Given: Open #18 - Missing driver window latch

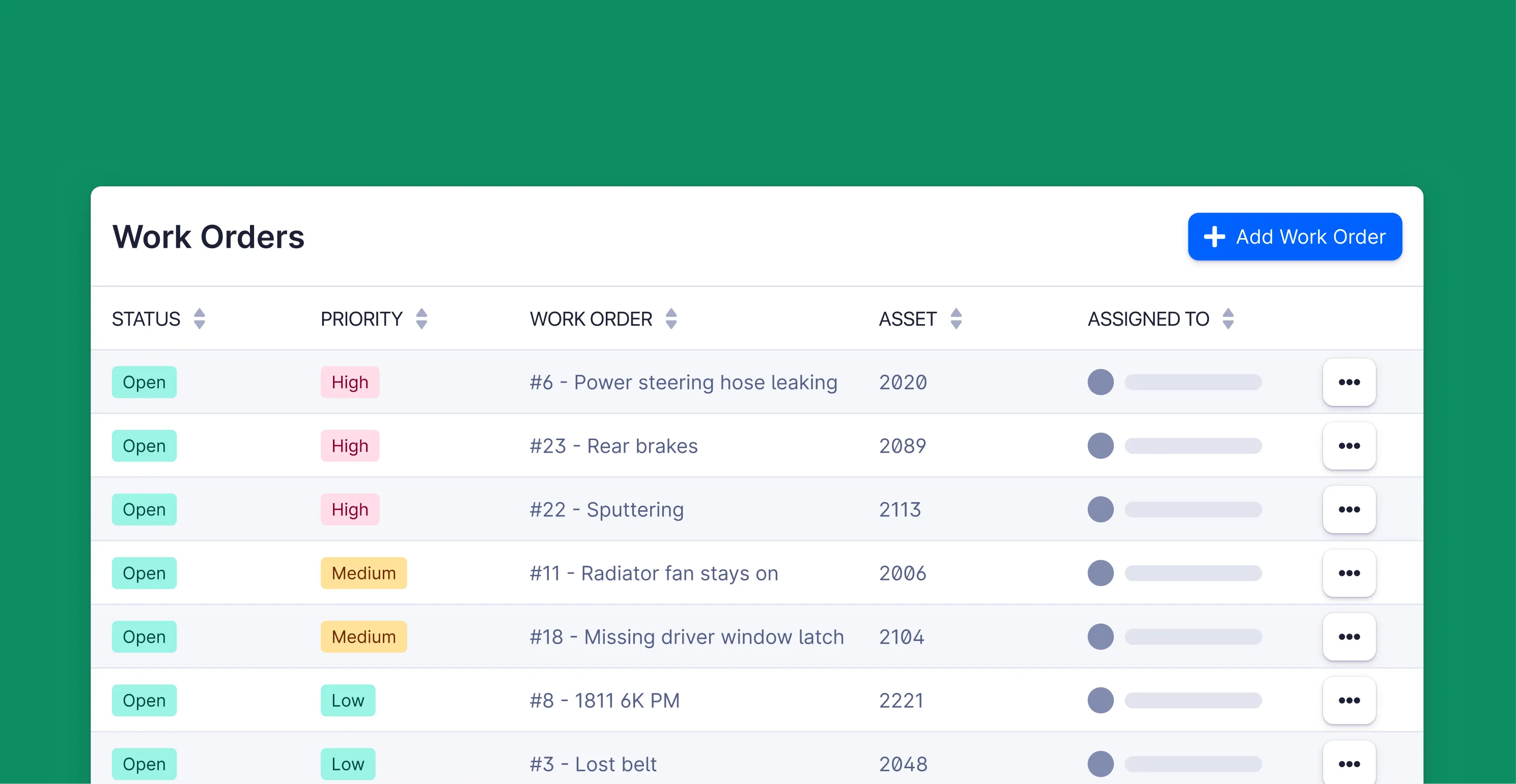Looking at the screenshot, I should [x=686, y=636].
